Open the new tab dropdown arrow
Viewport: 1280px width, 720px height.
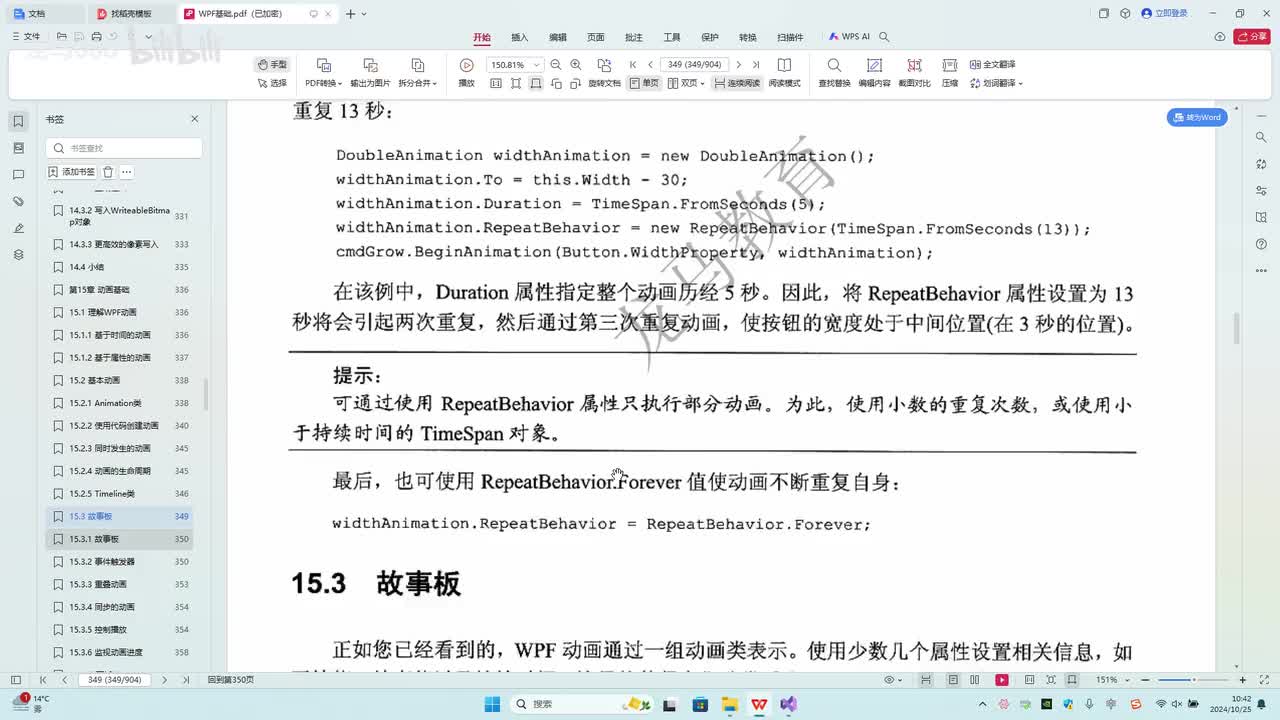(364, 14)
